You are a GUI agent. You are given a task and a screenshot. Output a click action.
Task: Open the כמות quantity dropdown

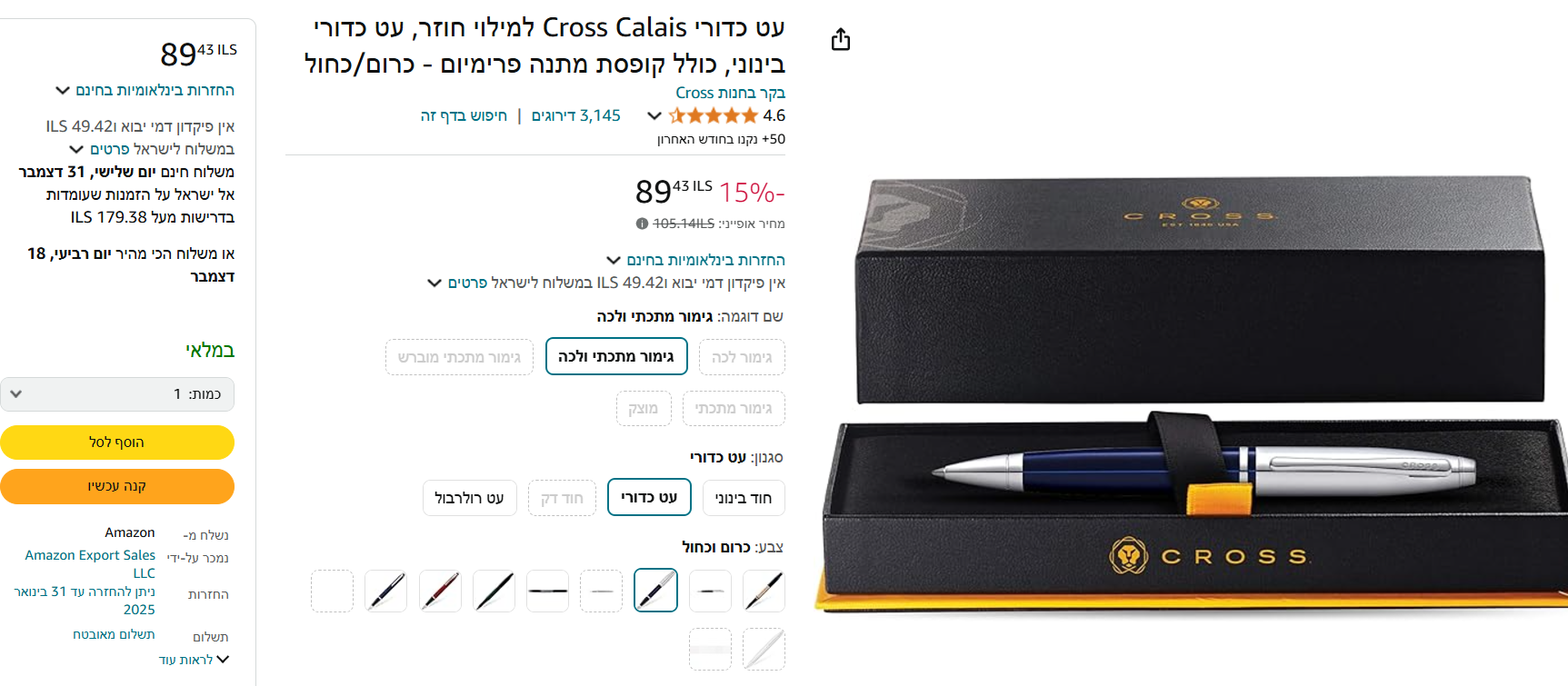pos(117,394)
